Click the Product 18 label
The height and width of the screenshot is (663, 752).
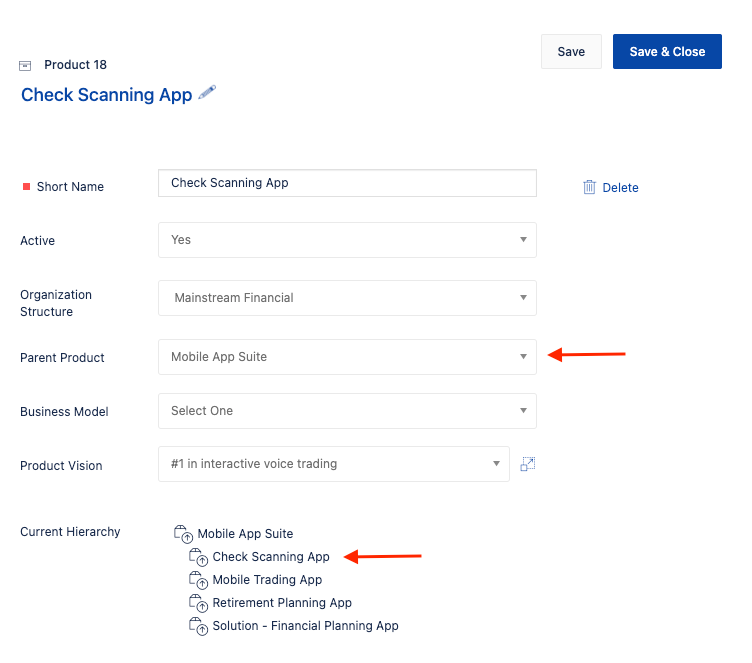75,65
